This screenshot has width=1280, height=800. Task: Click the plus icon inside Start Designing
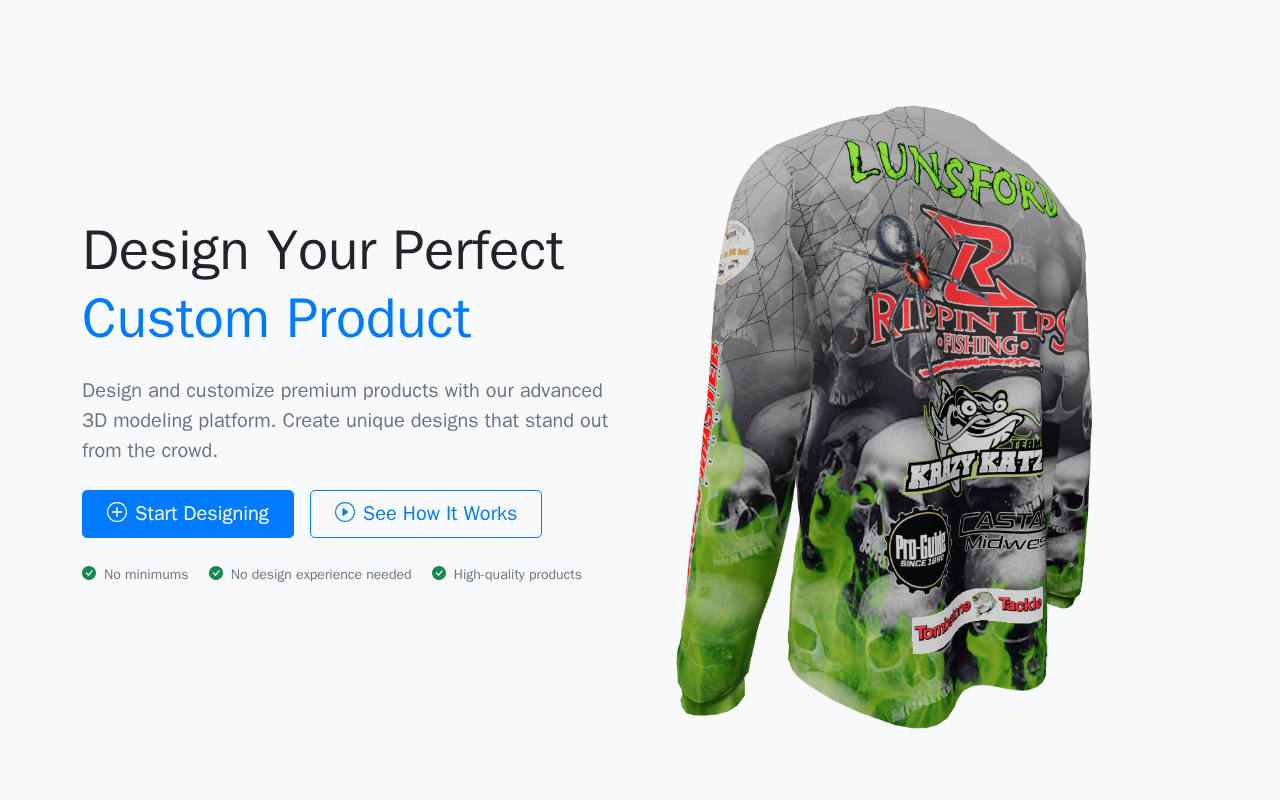click(117, 513)
